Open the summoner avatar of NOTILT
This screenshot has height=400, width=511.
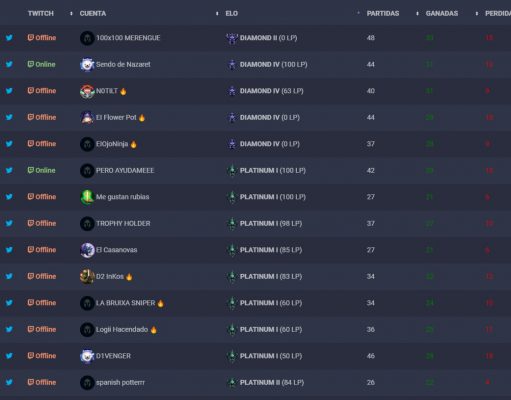pyautogui.click(x=87, y=91)
